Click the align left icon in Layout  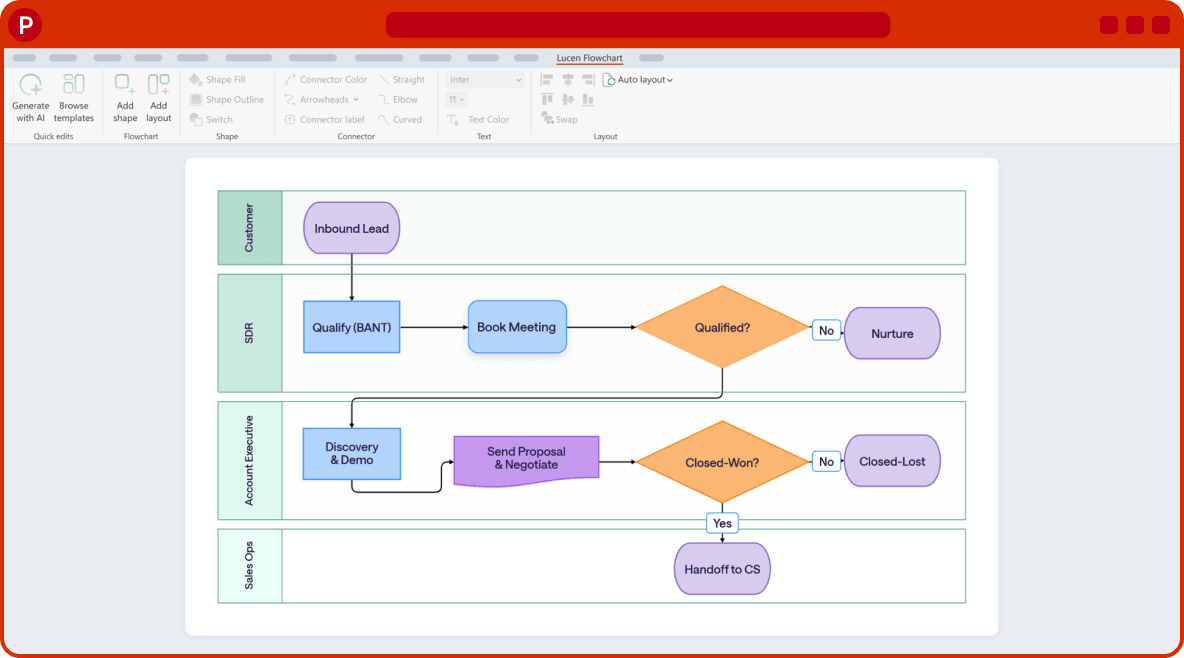click(547, 79)
